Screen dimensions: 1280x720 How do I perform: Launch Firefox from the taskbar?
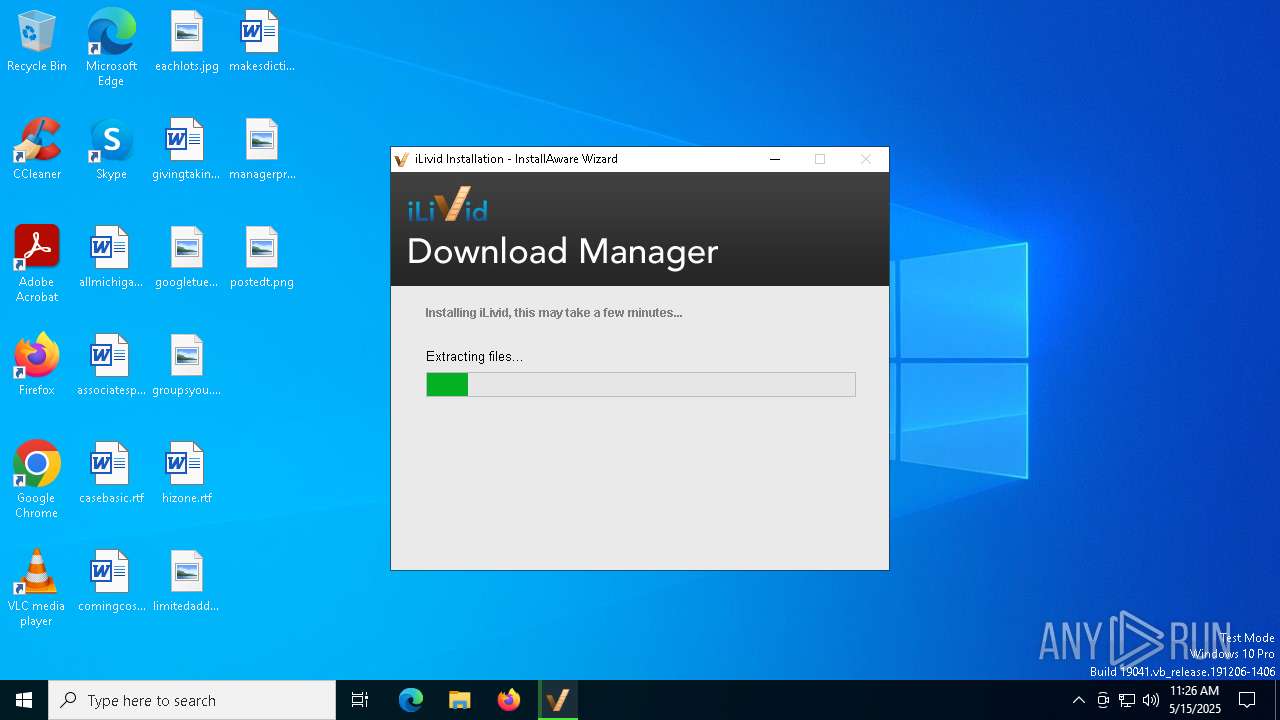509,700
